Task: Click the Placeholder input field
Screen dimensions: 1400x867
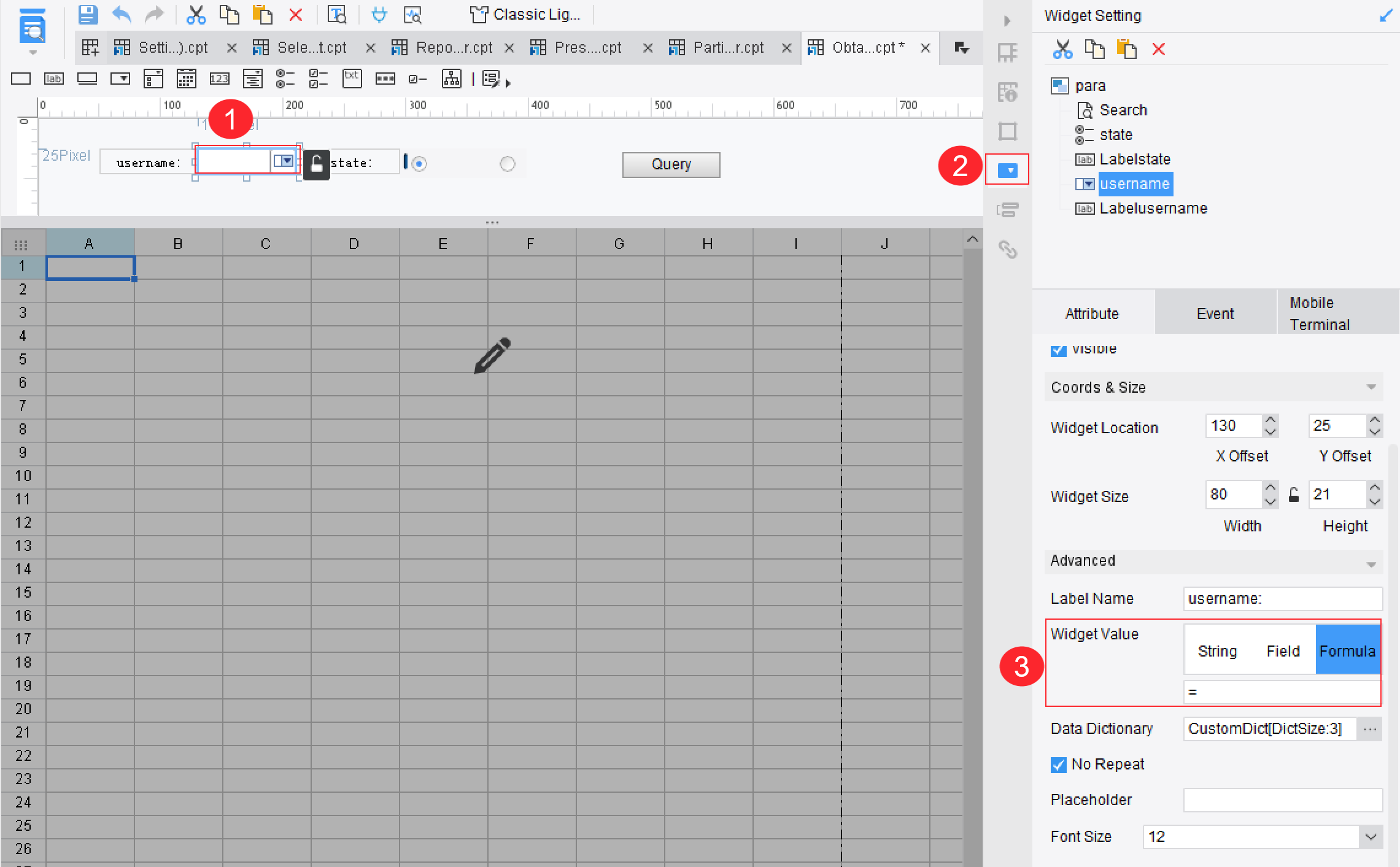Action: [x=1282, y=800]
